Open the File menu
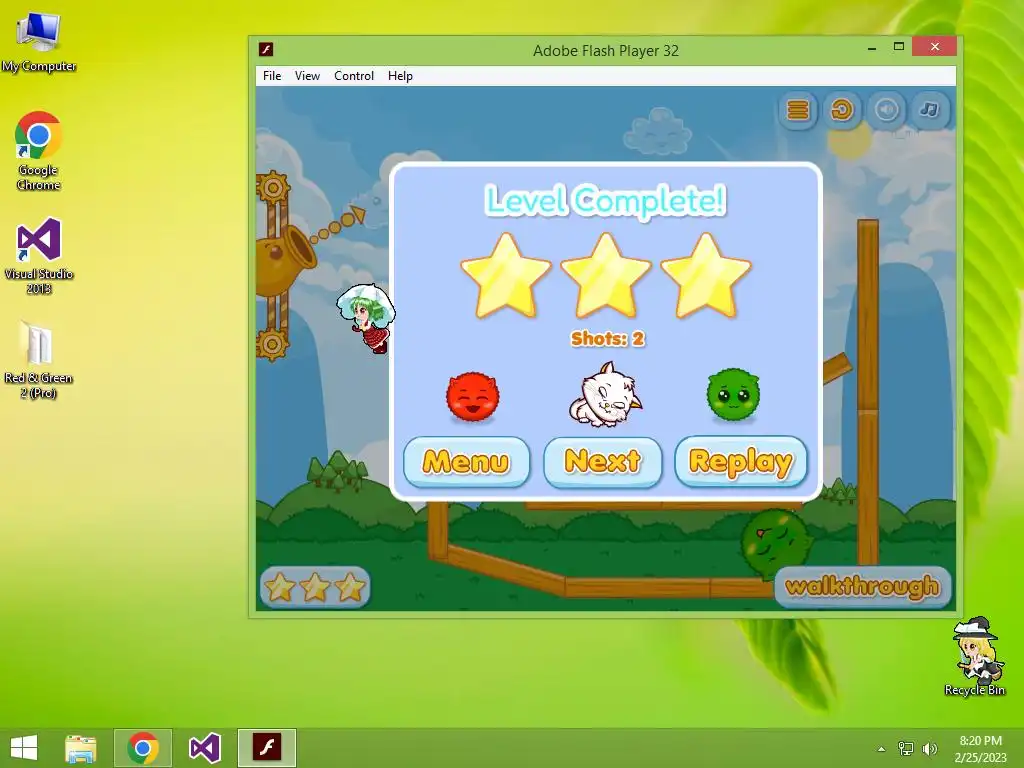This screenshot has width=1024, height=768. coord(272,76)
